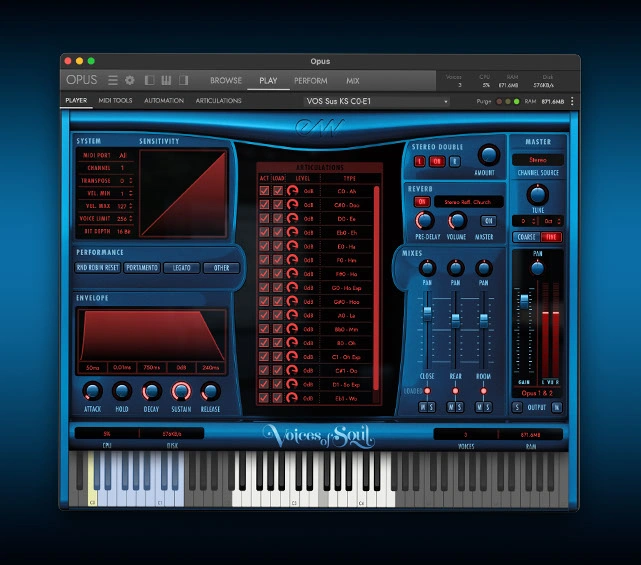
Task: Uncheck LOAD checkbox for C0 - Ah
Action: click(278, 191)
